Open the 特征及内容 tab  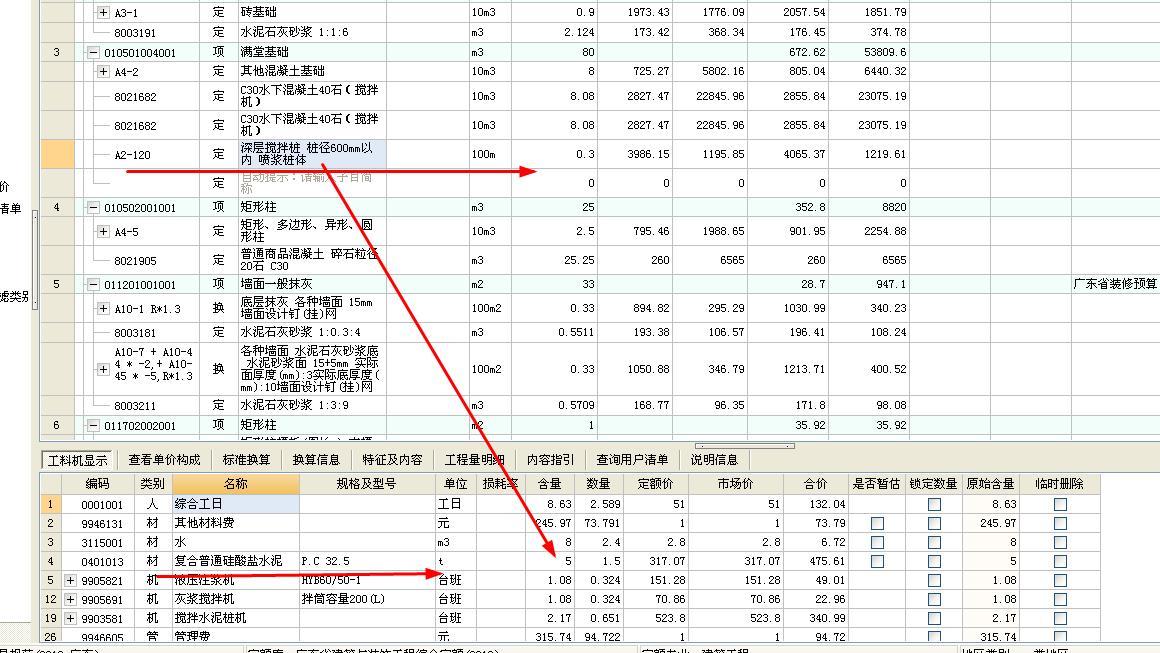coord(392,460)
